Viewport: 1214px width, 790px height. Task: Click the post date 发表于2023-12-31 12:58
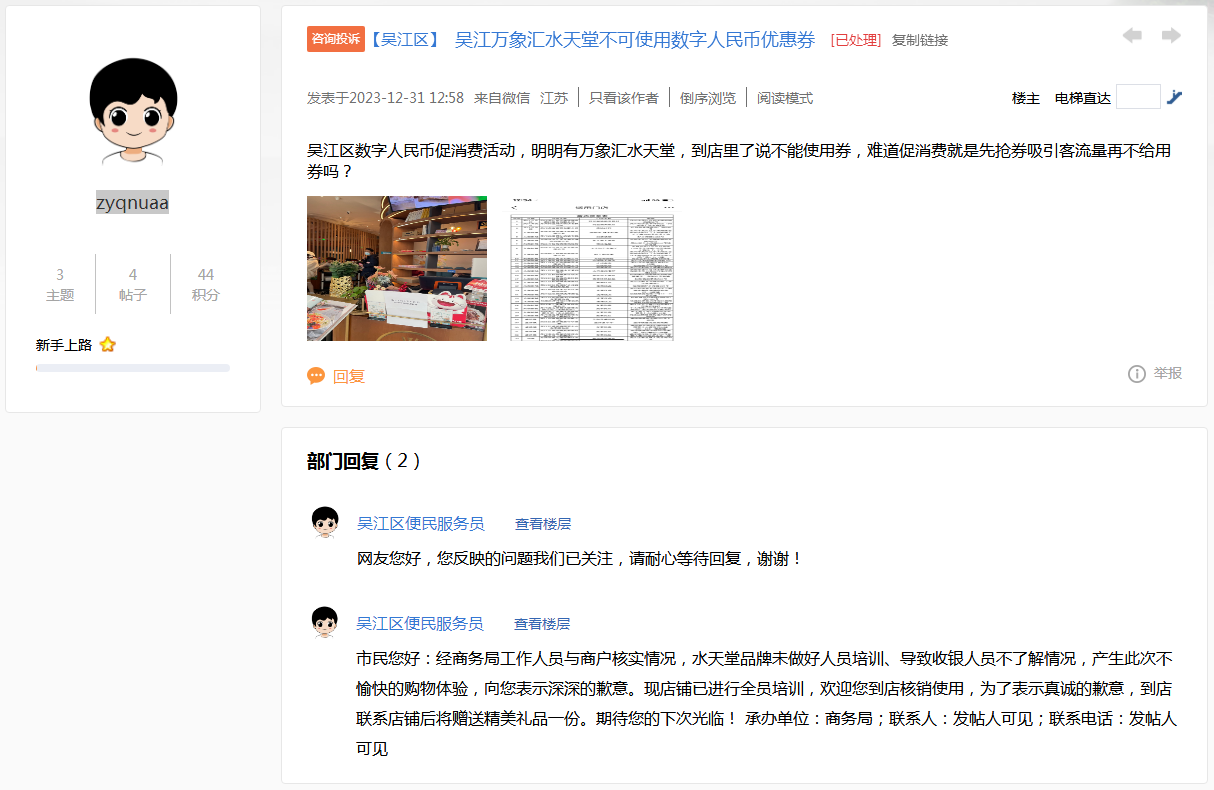click(385, 98)
